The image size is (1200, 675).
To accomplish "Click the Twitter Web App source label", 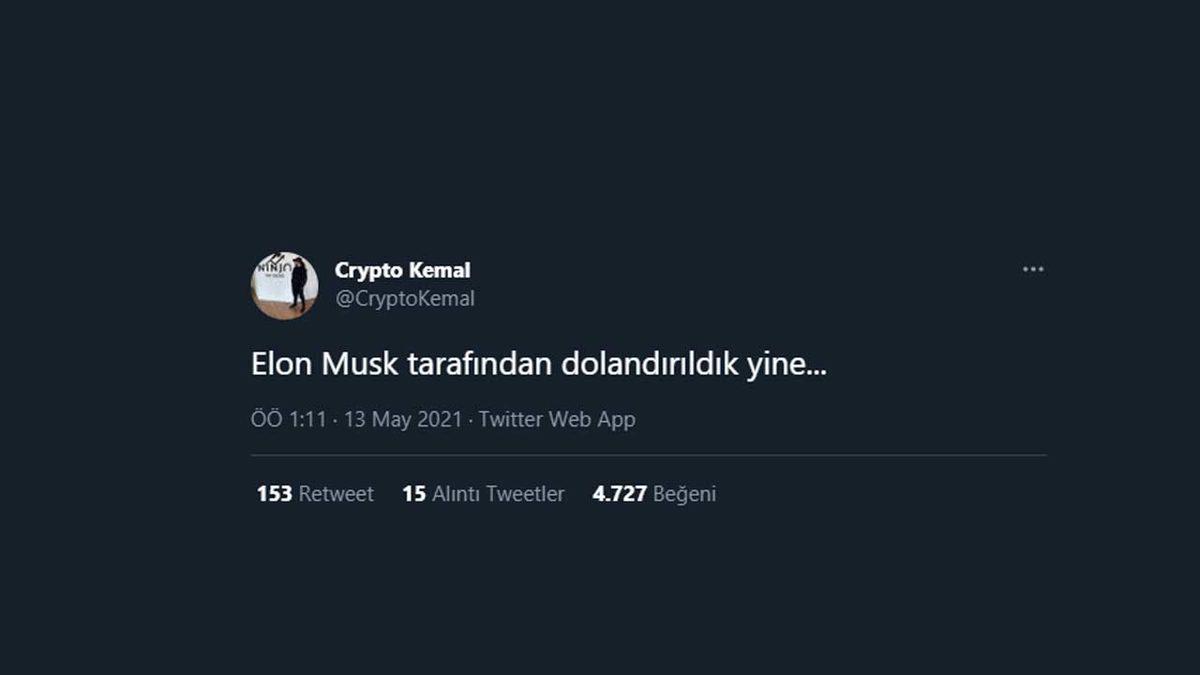I will tap(557, 419).
